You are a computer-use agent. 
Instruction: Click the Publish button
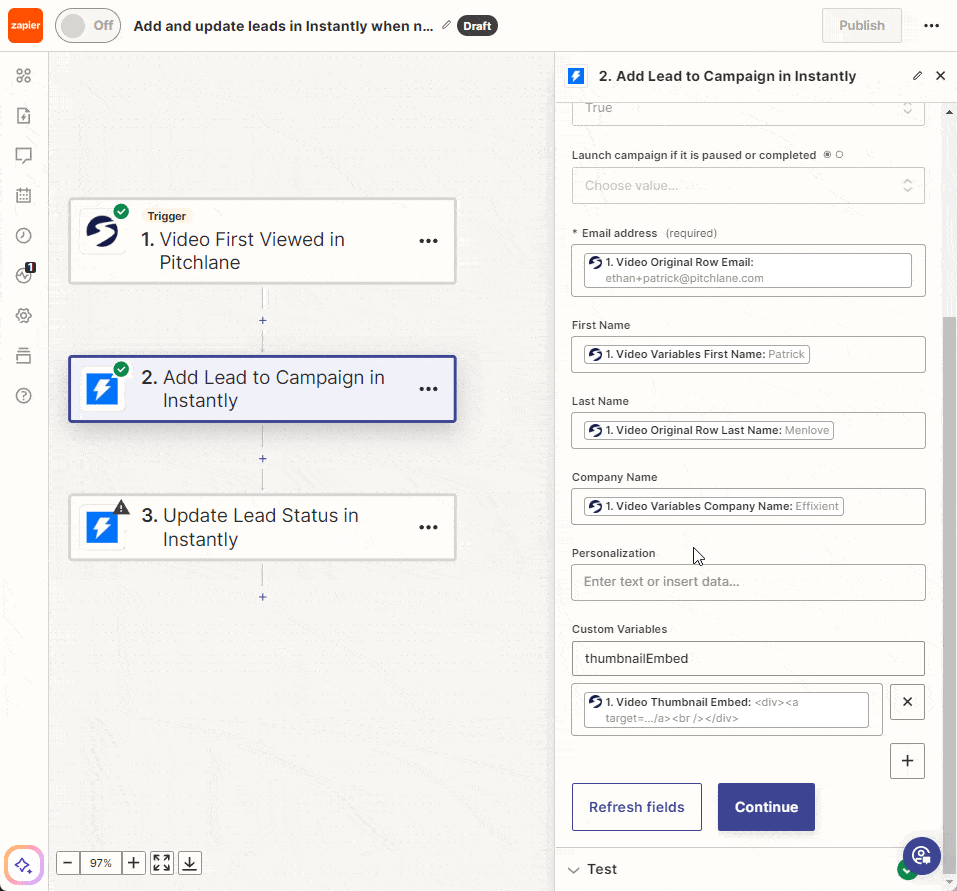click(x=861, y=26)
